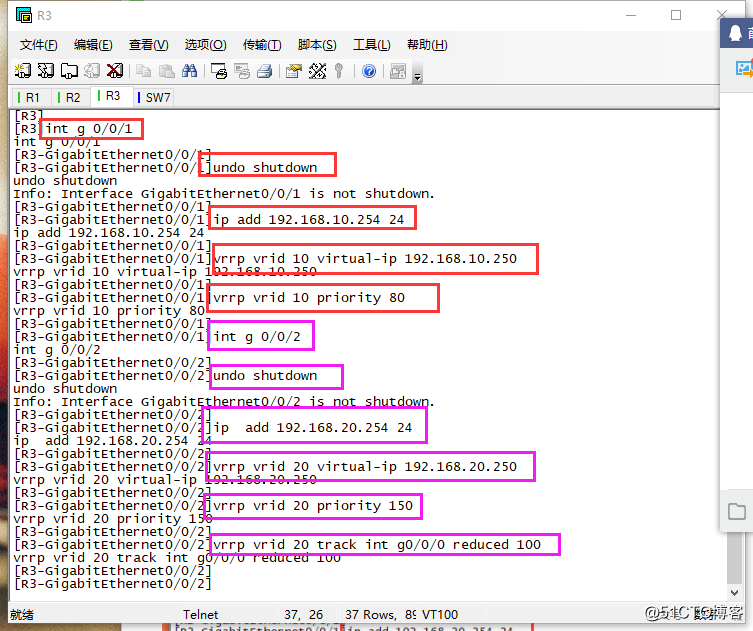Click 'ip add 192.168.10.254 24' command text
753x631 pixels.
point(308,219)
